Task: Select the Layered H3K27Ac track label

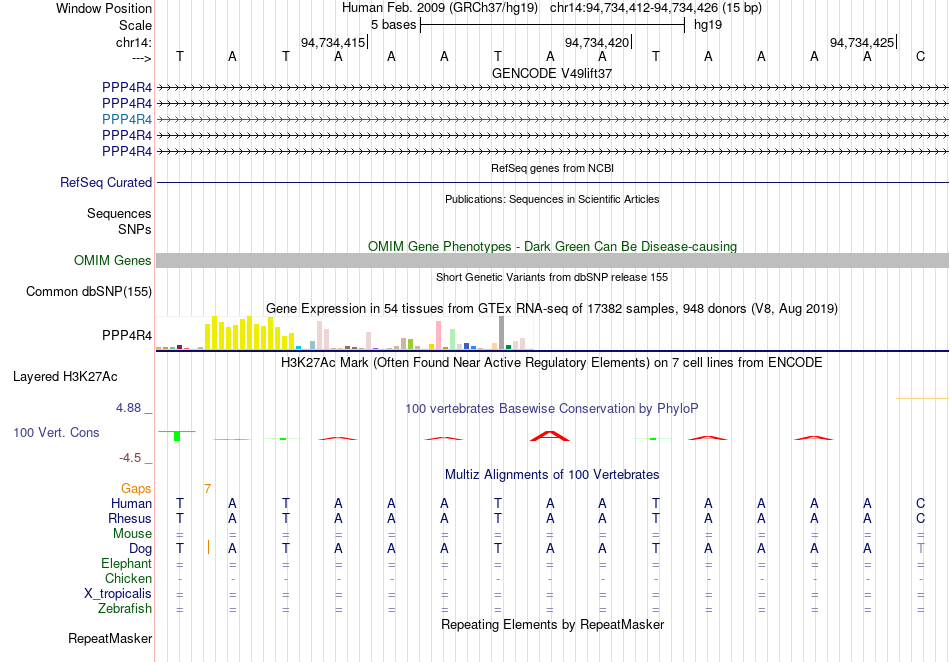Action: tap(65, 377)
